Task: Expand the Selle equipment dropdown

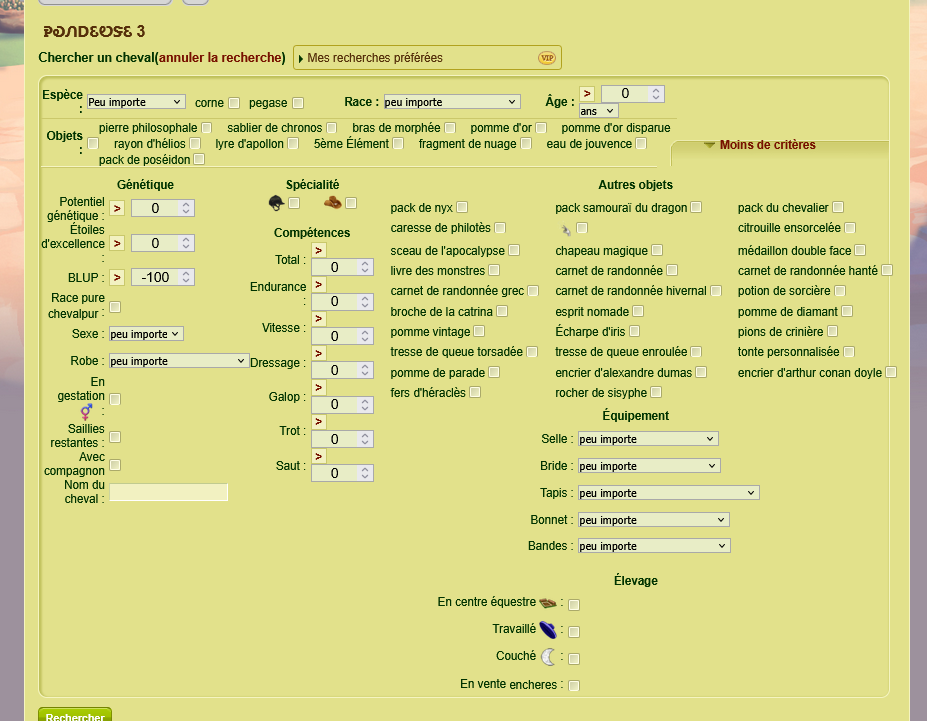Action: tap(647, 439)
